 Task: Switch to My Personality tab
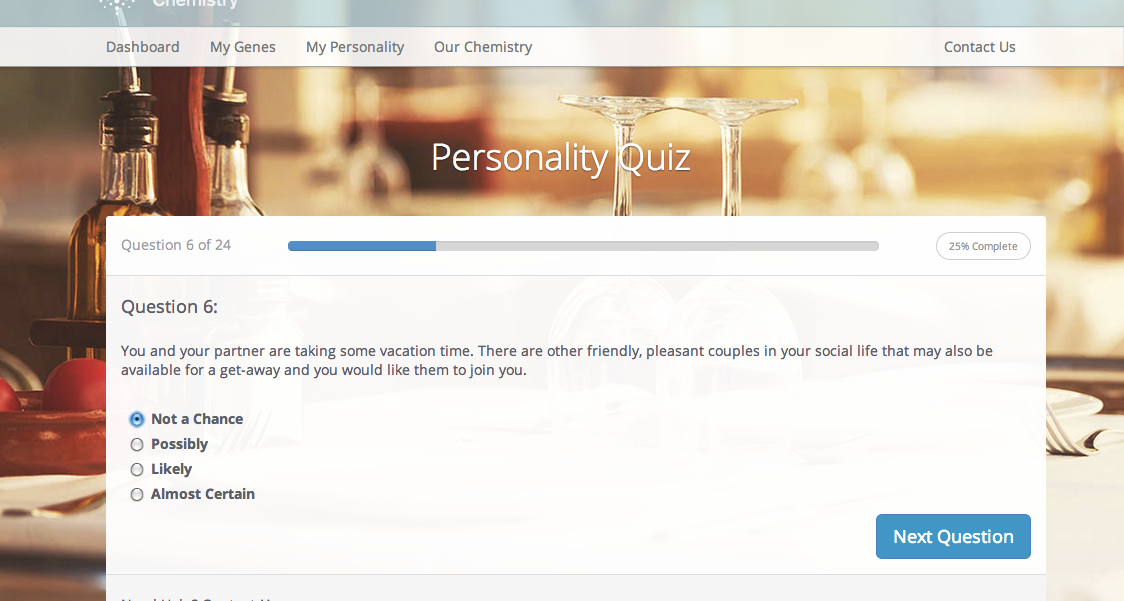click(x=355, y=47)
